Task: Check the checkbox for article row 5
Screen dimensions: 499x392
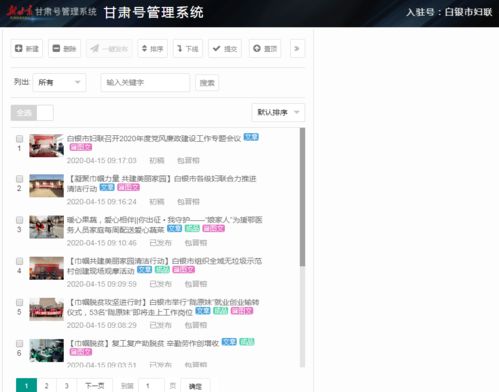Action: (19, 302)
